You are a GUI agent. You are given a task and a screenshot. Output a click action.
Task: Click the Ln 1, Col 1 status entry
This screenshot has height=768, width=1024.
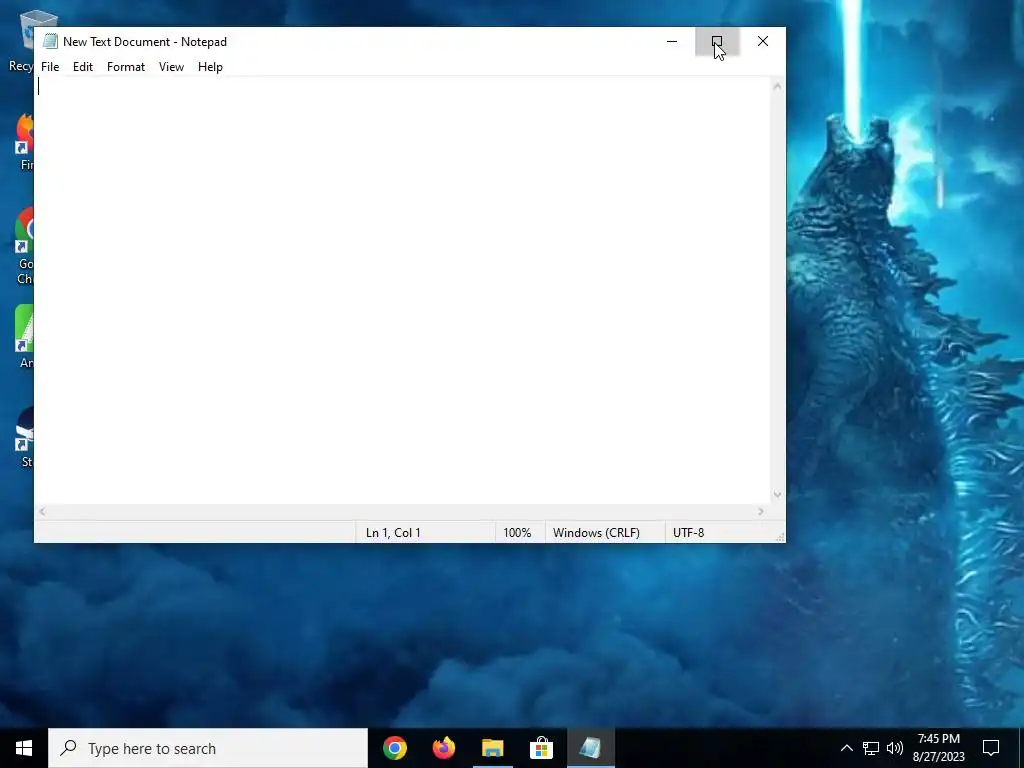click(x=393, y=533)
